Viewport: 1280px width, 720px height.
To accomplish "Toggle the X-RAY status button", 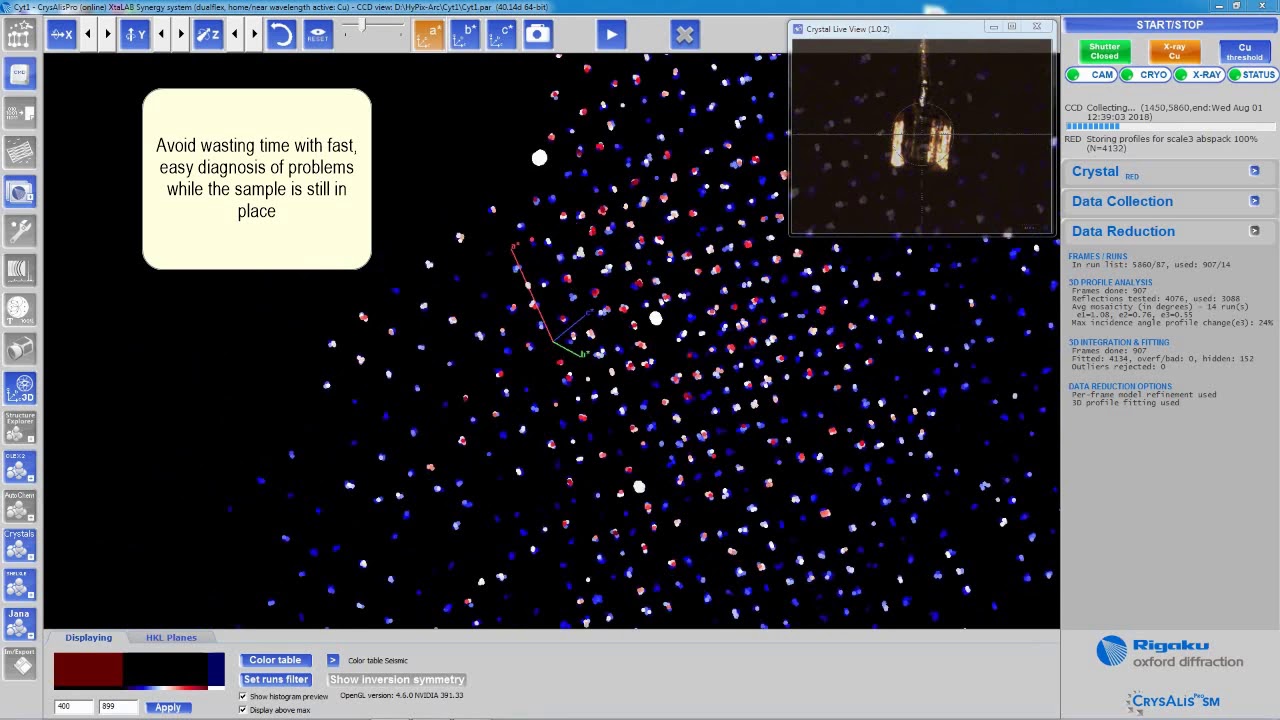I will tap(1200, 75).
